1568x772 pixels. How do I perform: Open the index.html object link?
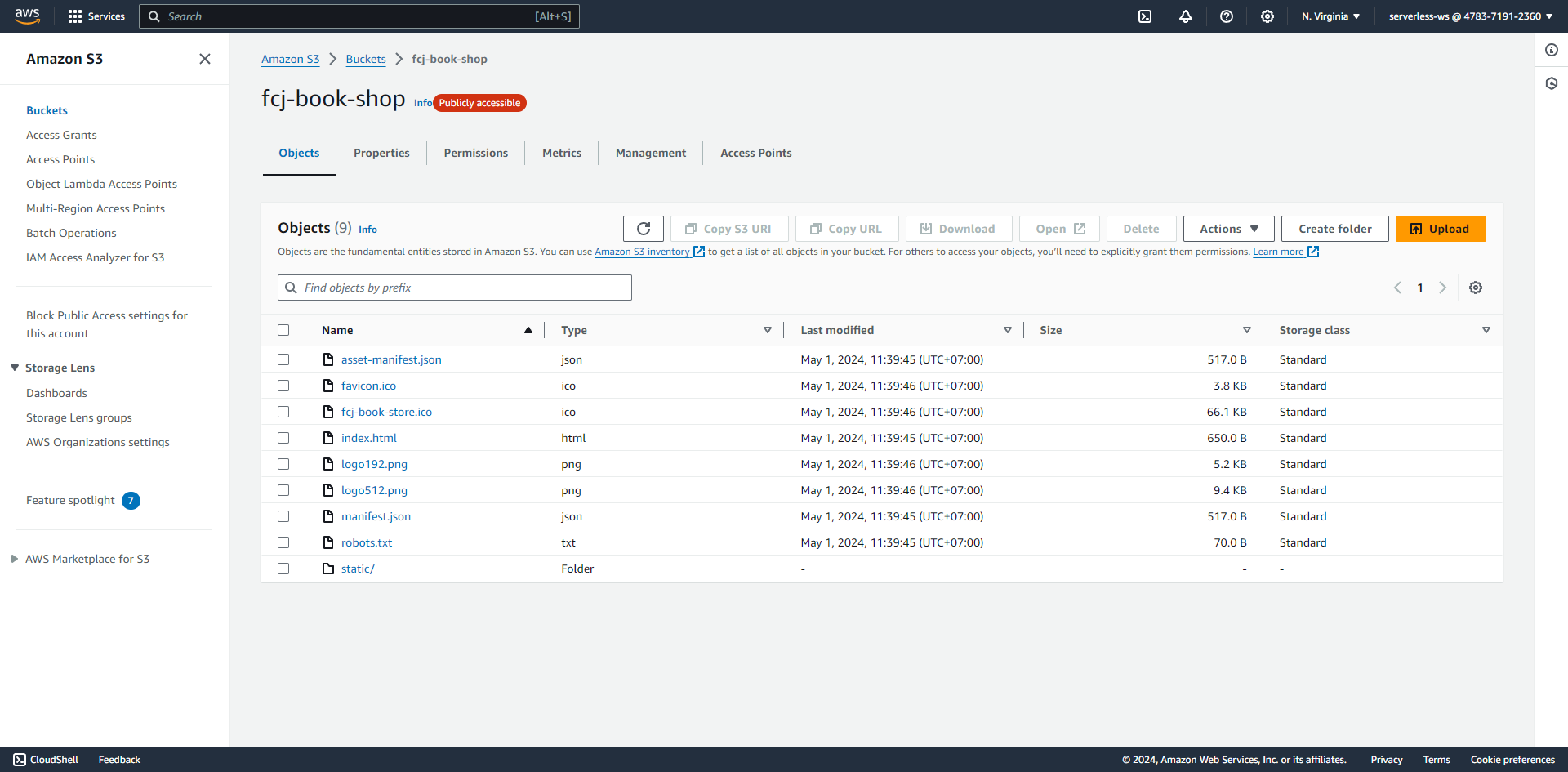pyautogui.click(x=369, y=438)
